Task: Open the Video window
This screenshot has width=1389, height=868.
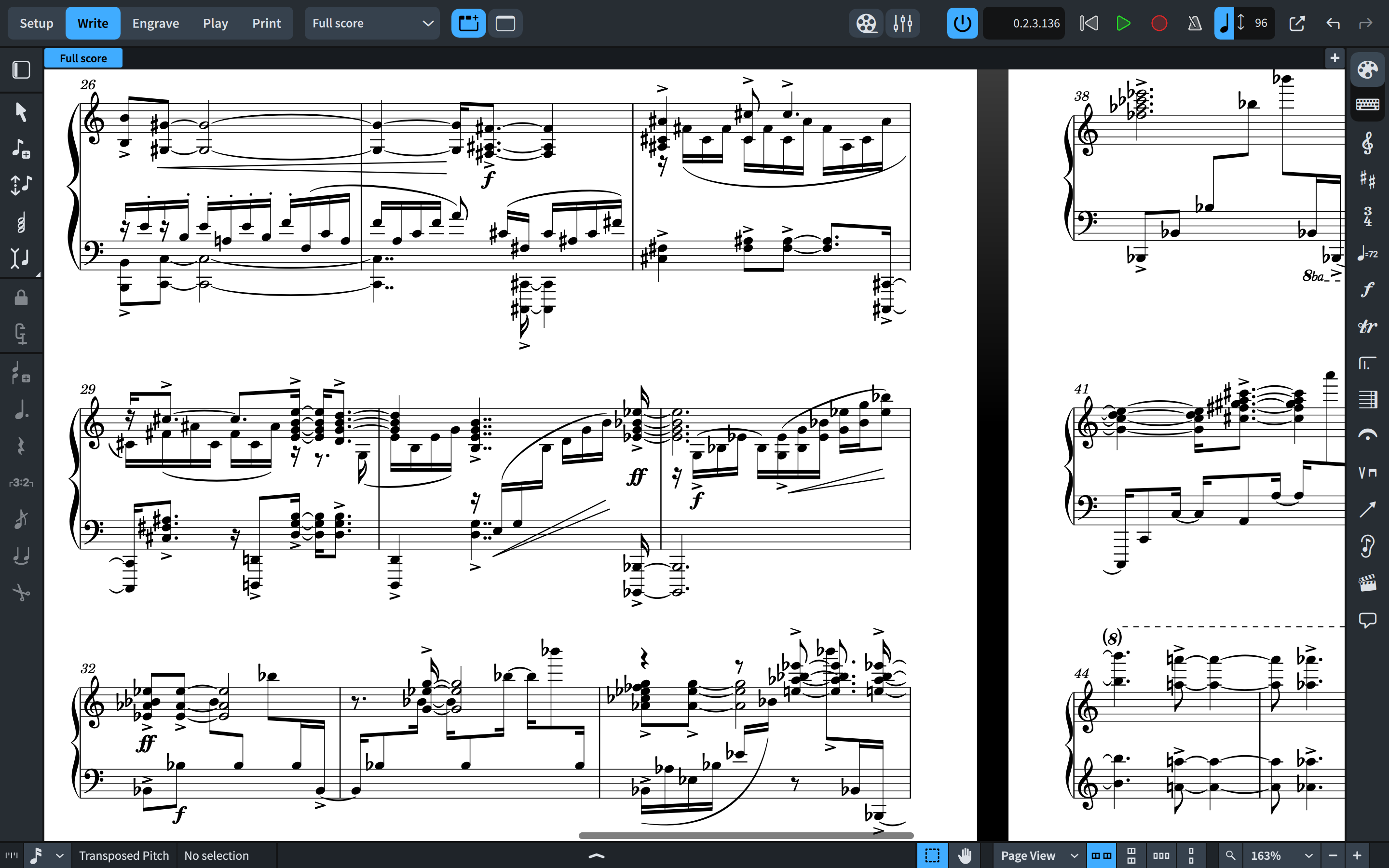Action: coord(866,24)
